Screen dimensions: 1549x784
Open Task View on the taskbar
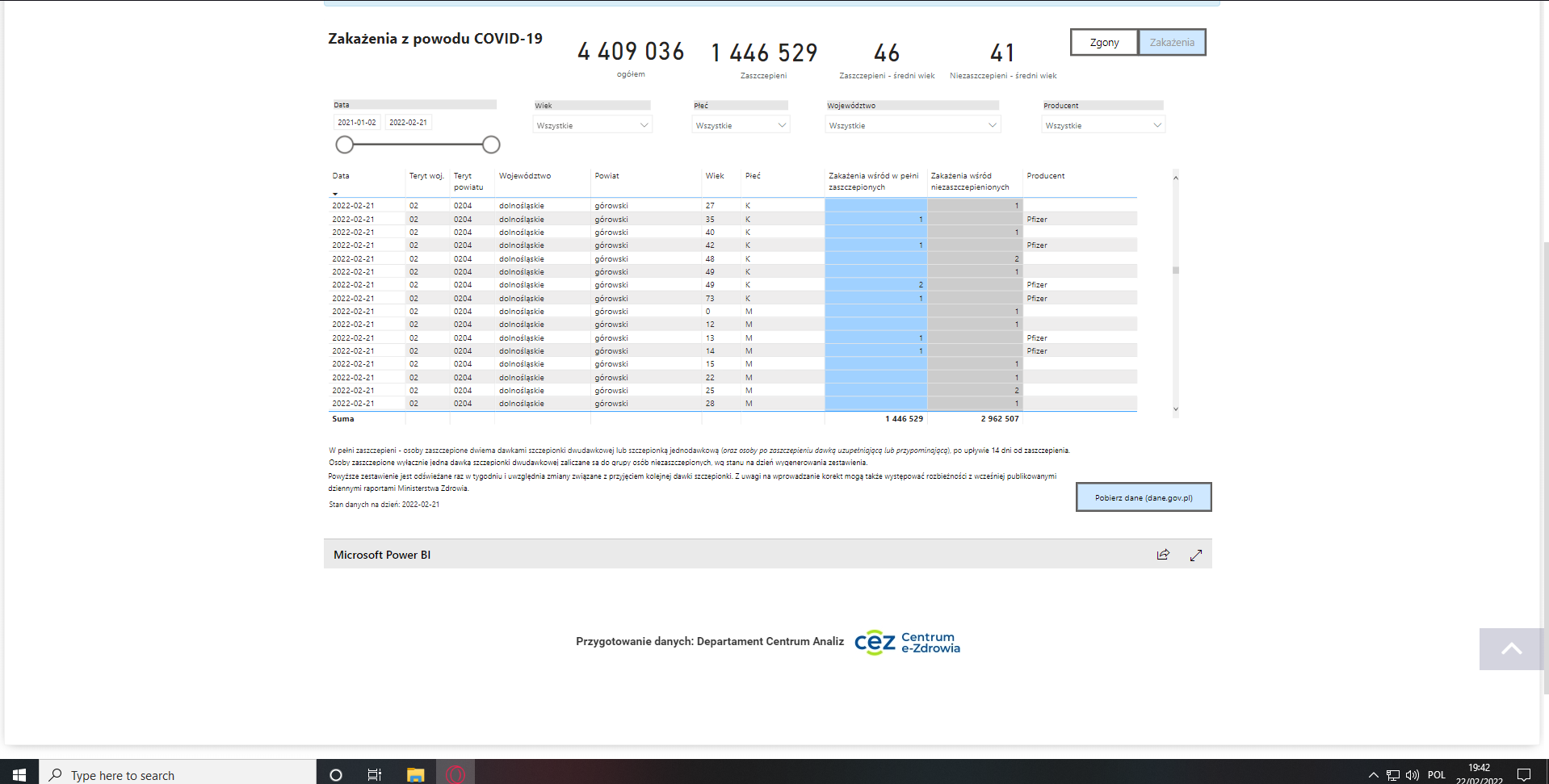(x=375, y=774)
